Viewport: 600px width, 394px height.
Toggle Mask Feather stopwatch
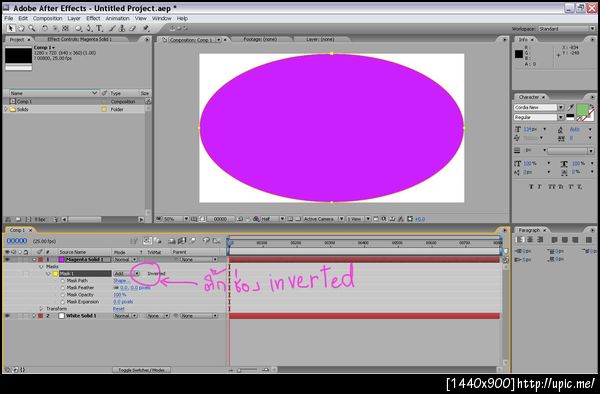click(x=63, y=288)
